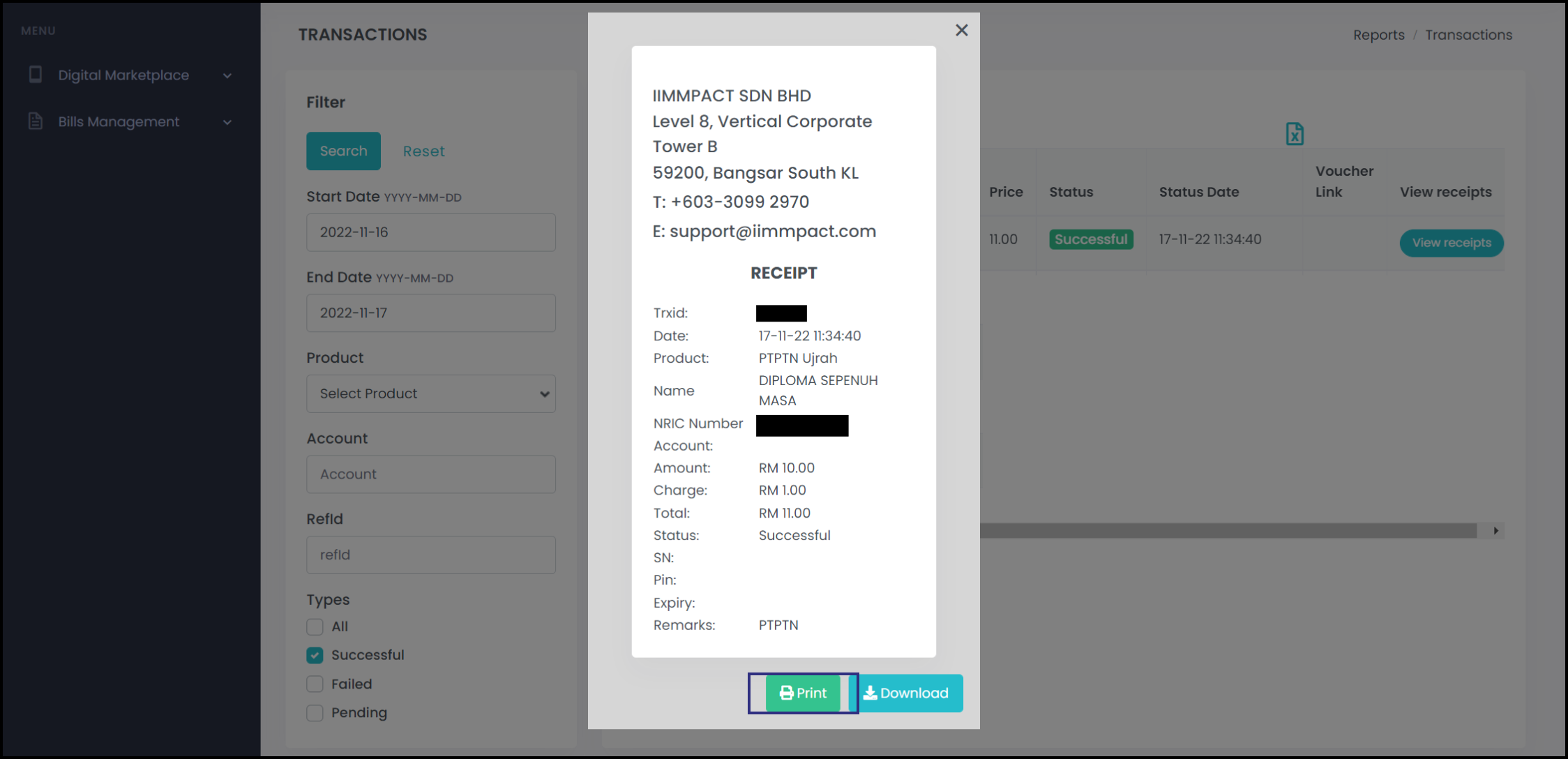Click the Account input field

click(431, 474)
